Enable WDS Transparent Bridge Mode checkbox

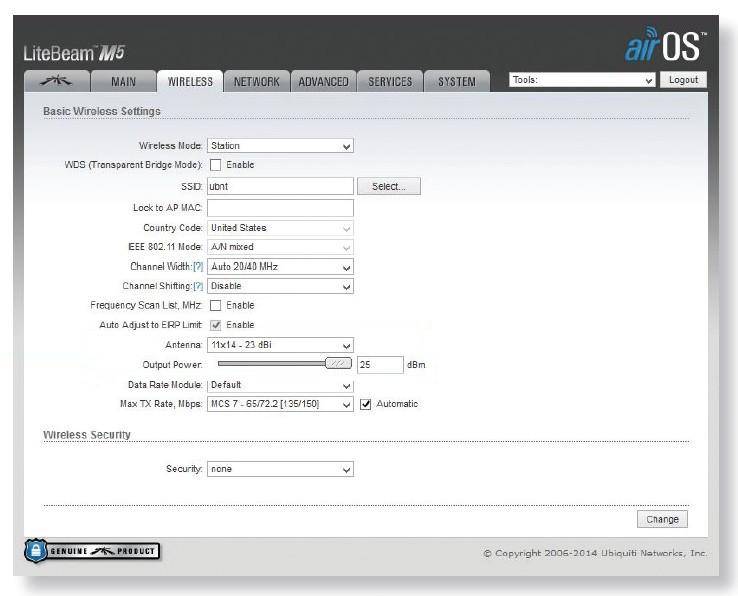[x=215, y=165]
